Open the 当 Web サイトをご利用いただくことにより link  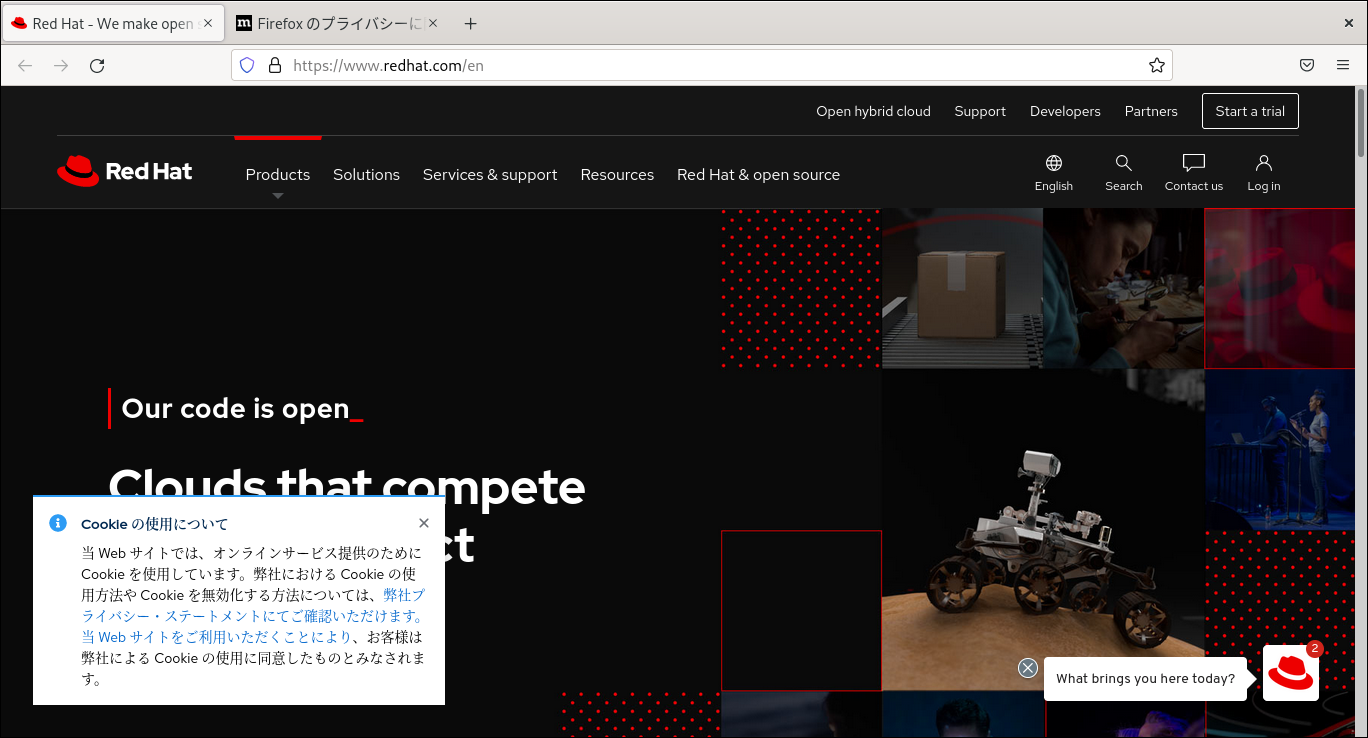point(216,636)
